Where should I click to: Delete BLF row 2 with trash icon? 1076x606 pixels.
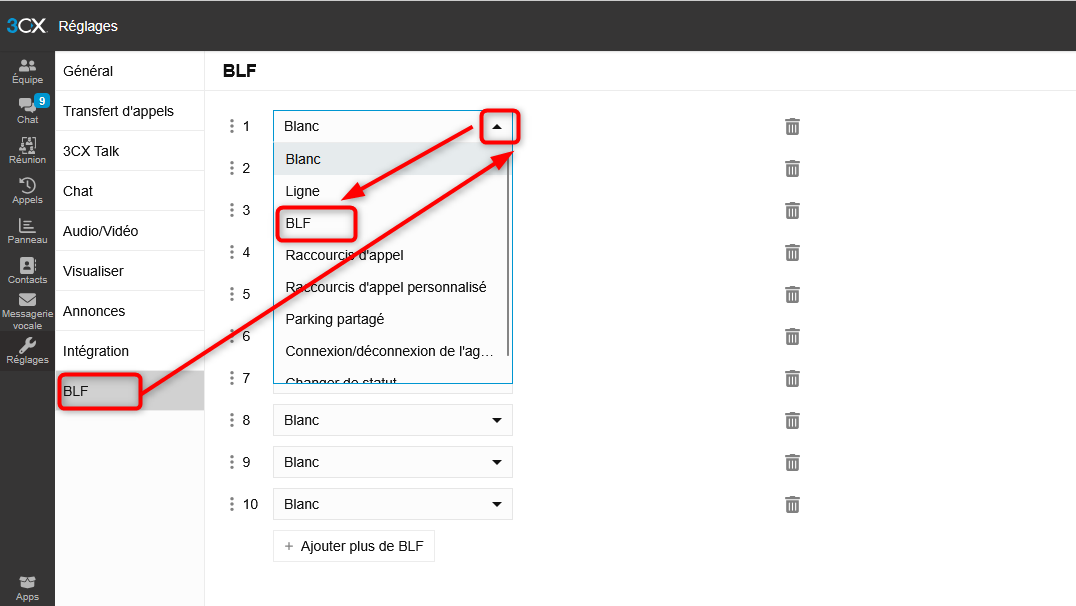pyautogui.click(x=792, y=168)
